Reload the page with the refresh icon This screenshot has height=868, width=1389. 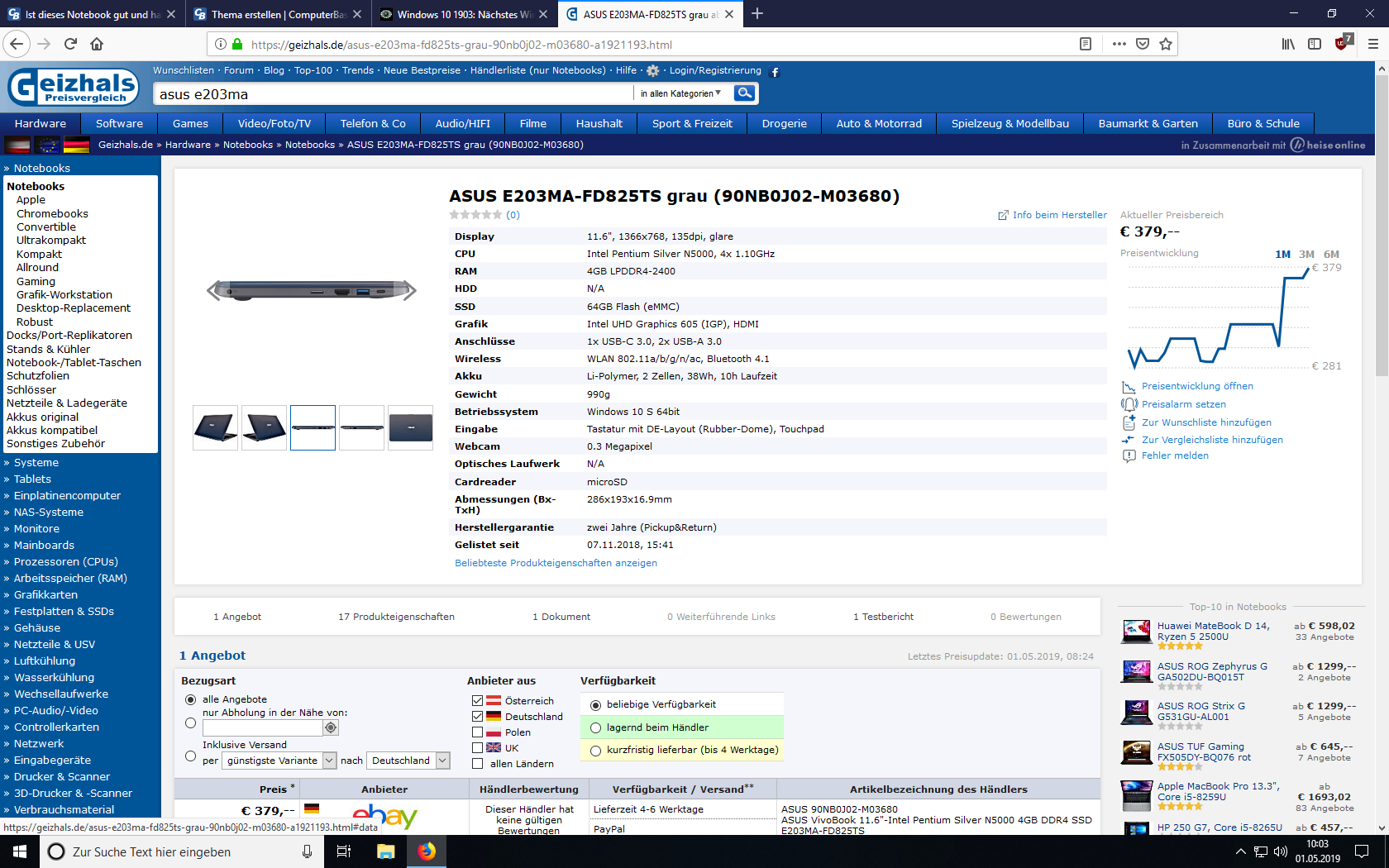[70, 44]
